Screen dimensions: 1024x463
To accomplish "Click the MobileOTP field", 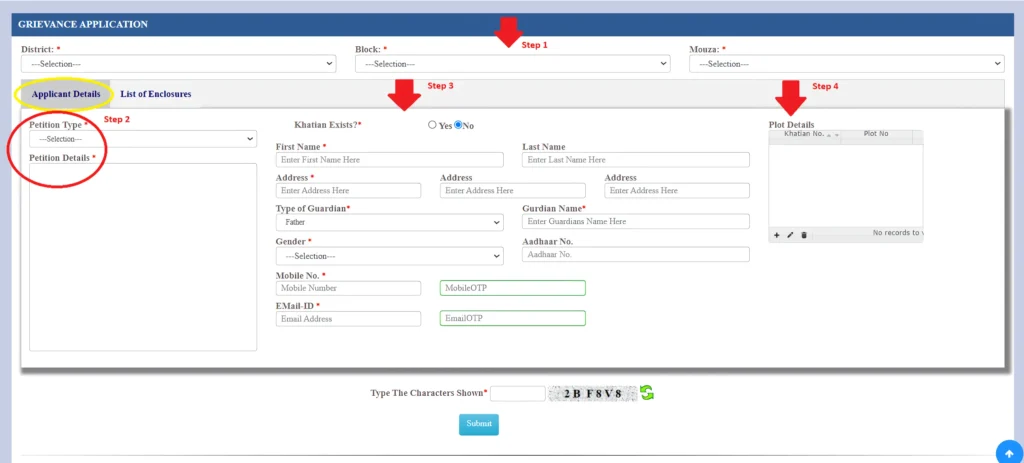I will pos(513,288).
